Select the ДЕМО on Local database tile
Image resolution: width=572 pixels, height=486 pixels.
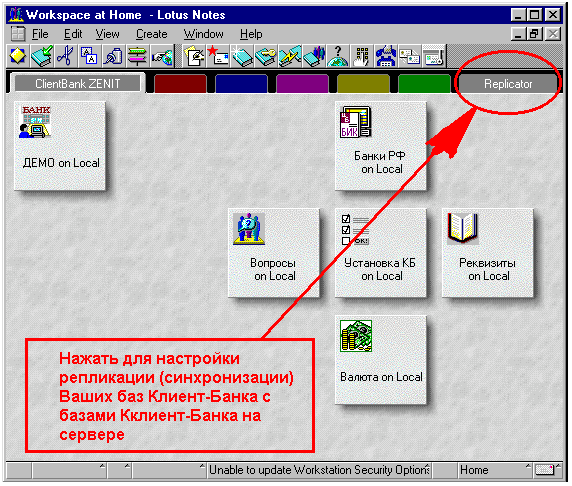pos(60,146)
